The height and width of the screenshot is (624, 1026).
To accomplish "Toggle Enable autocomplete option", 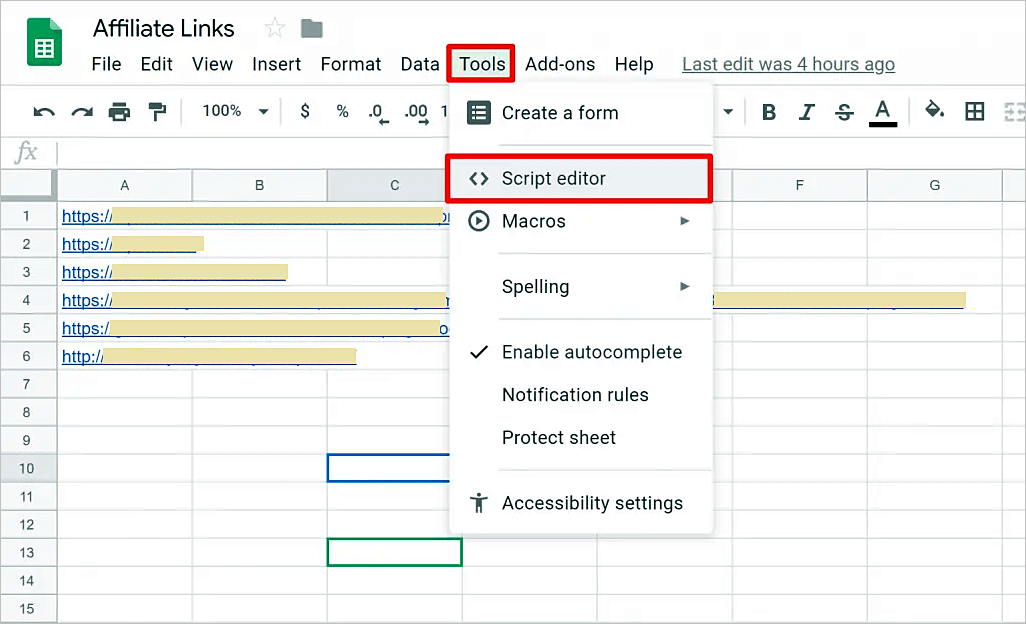I will point(591,352).
